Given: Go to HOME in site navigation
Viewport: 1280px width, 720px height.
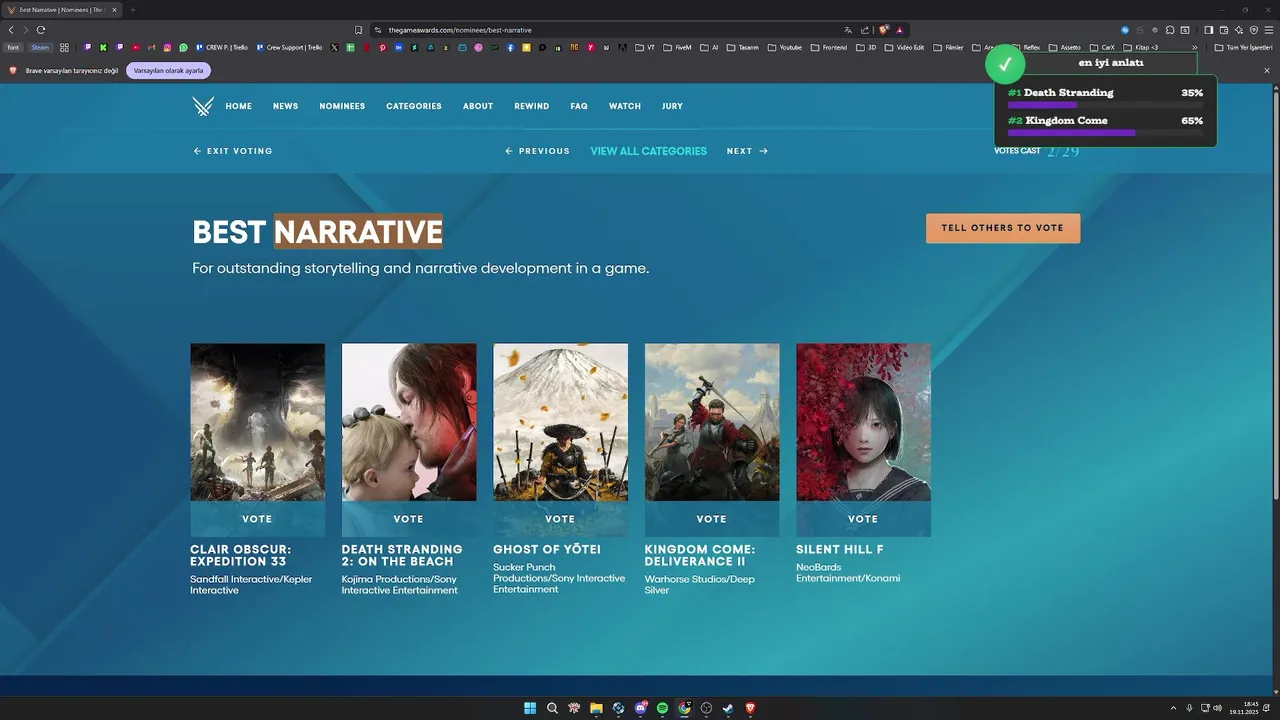Looking at the screenshot, I should click(238, 106).
